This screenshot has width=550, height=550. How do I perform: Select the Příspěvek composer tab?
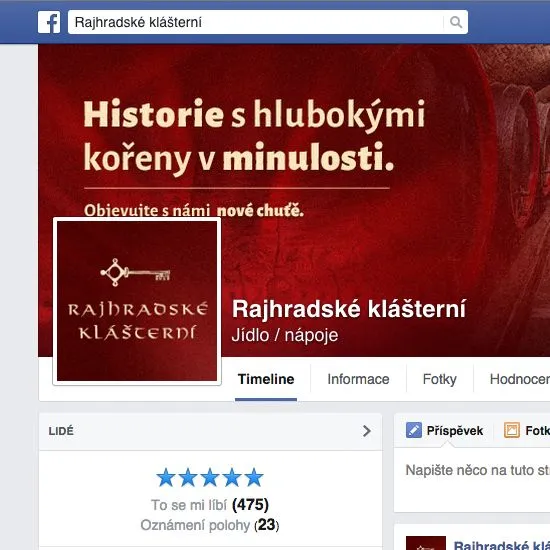click(444, 430)
